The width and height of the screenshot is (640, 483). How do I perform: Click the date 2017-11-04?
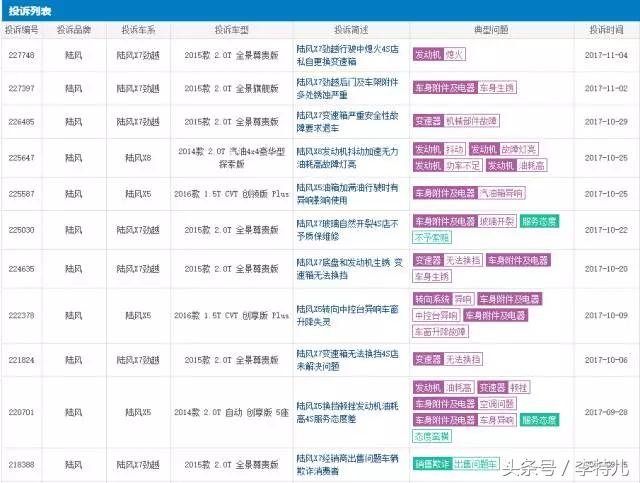(606, 55)
